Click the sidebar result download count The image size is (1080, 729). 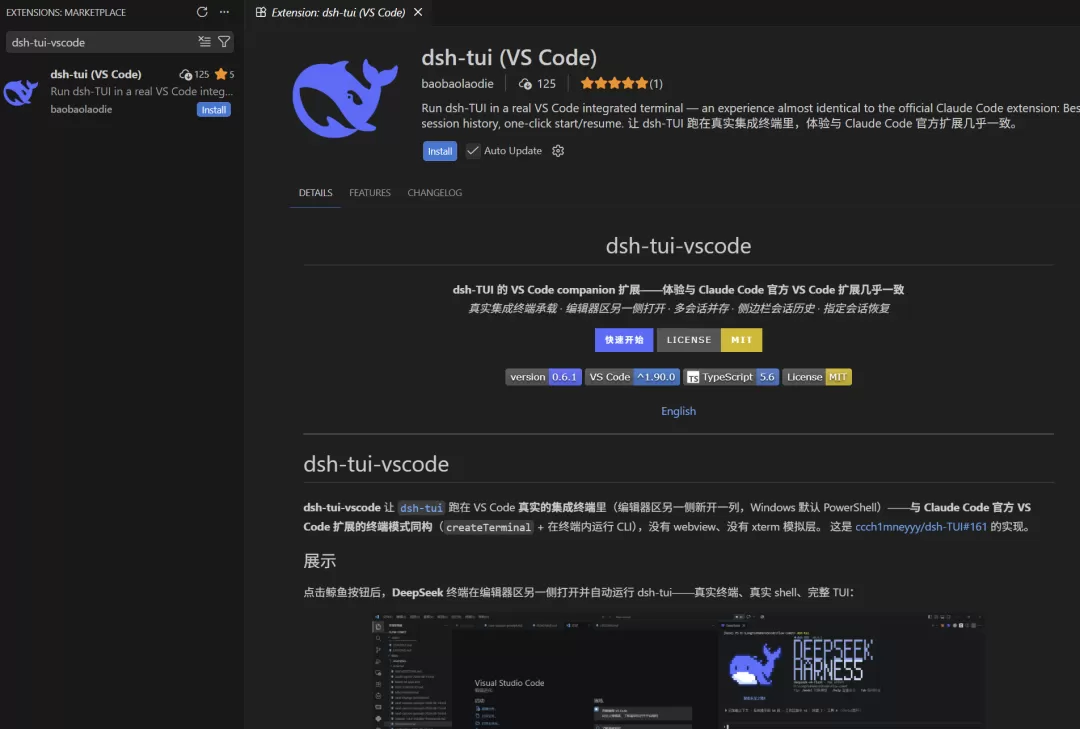194,74
